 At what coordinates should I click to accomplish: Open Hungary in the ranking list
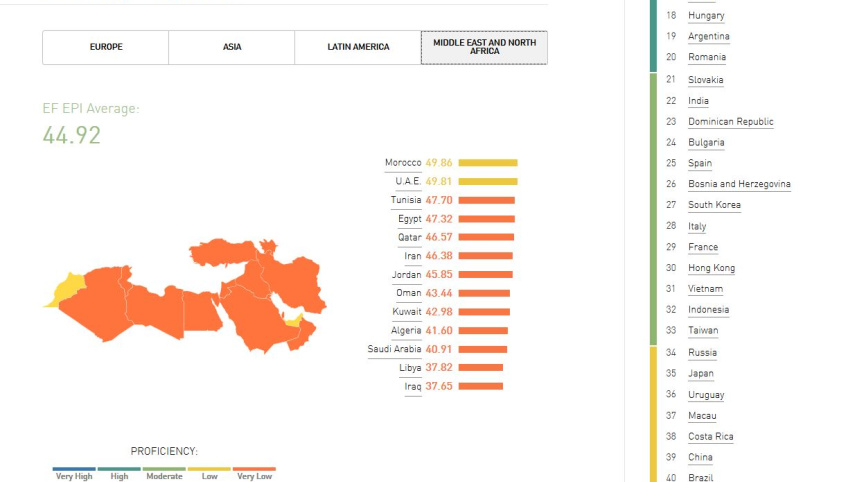coord(706,16)
